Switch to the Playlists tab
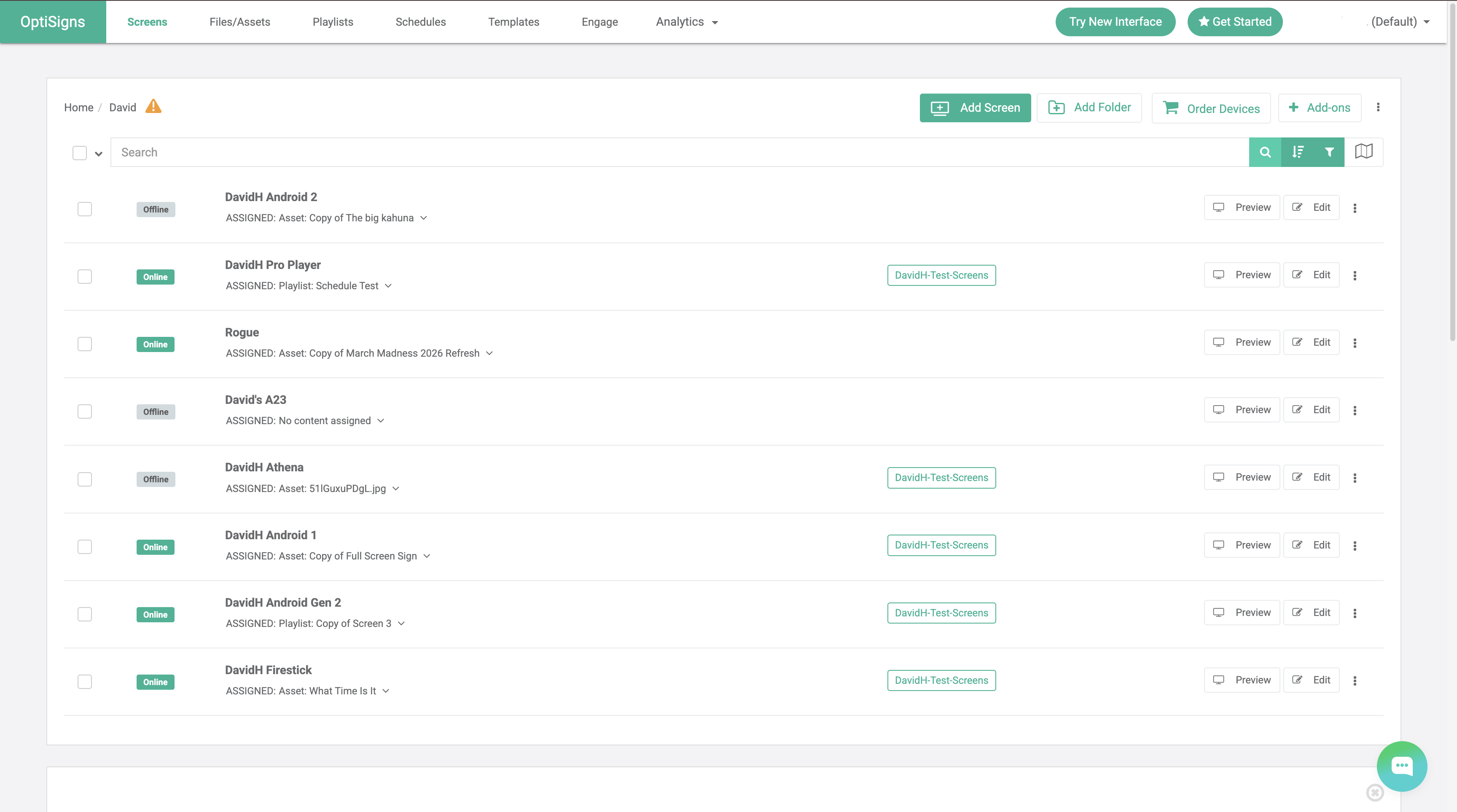Screen dimensions: 1457x812 click(333, 22)
